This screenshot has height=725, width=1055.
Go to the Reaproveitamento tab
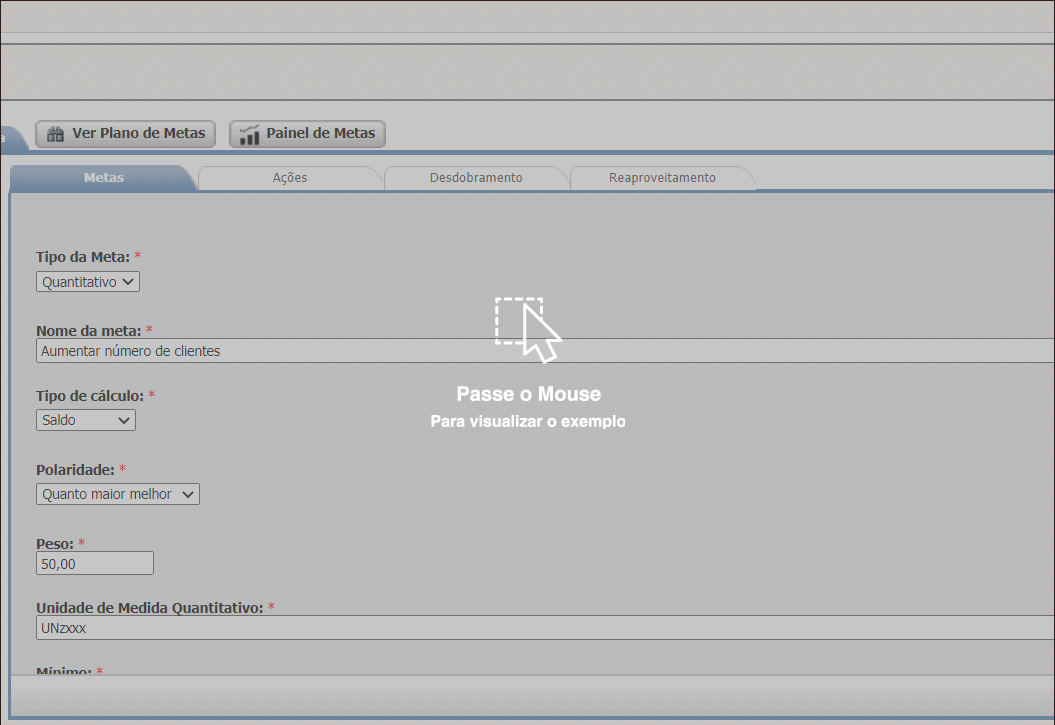(662, 178)
